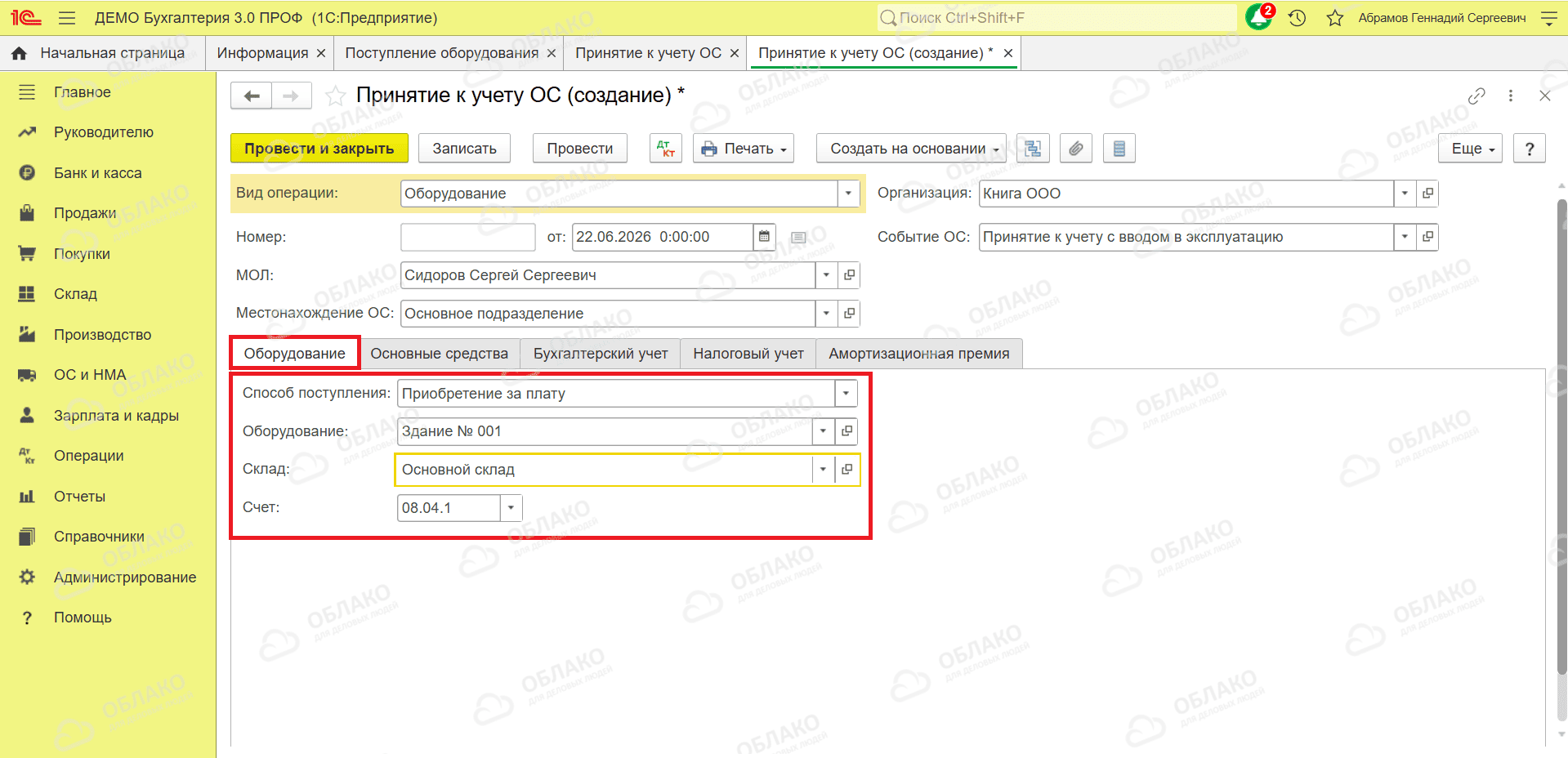Open Местонахождение ОС record link icon
Screen dimensions: 1568x758
pos(850,314)
